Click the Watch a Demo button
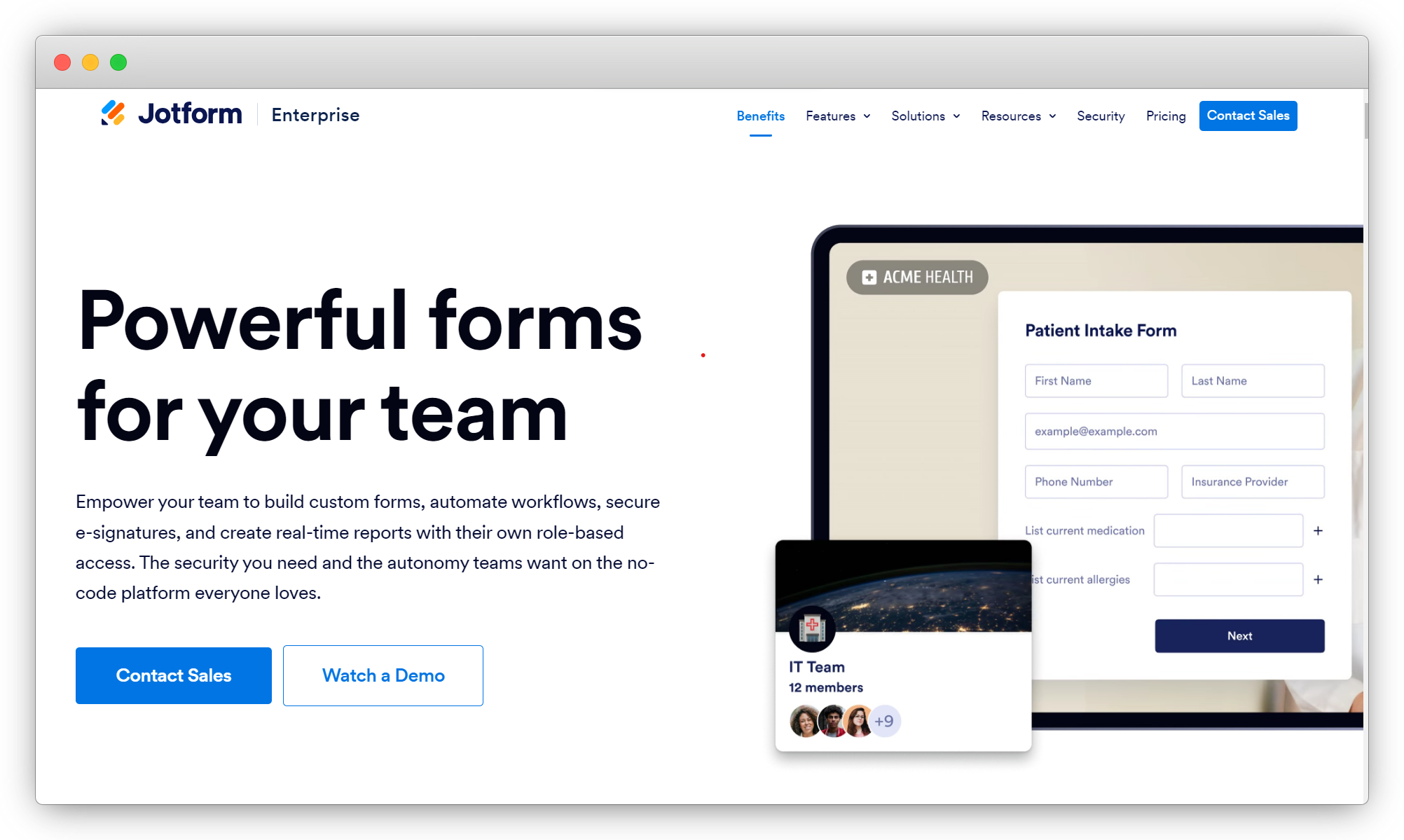The image size is (1404, 840). (383, 674)
